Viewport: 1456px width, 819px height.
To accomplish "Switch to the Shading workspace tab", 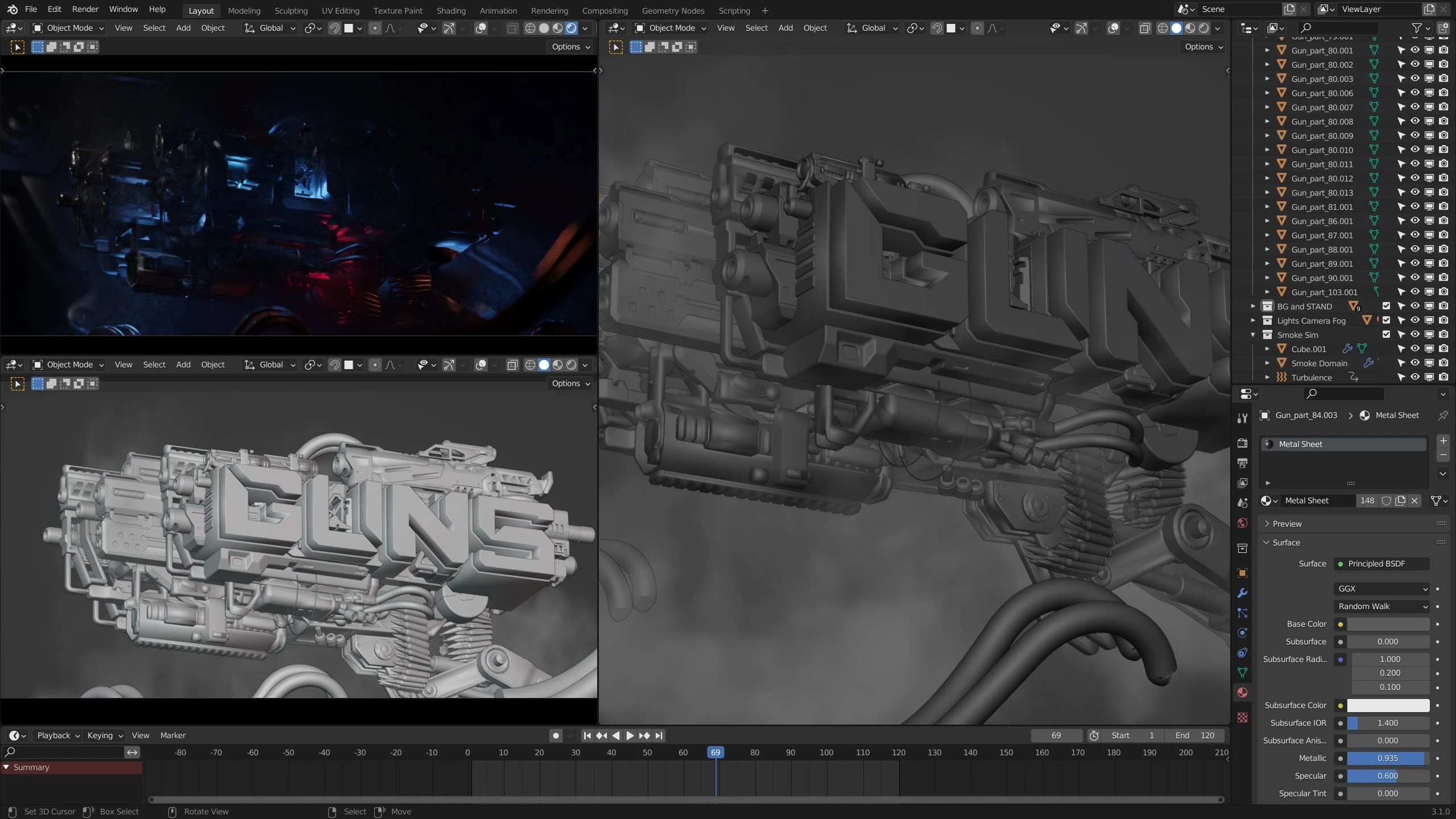I will point(451,10).
